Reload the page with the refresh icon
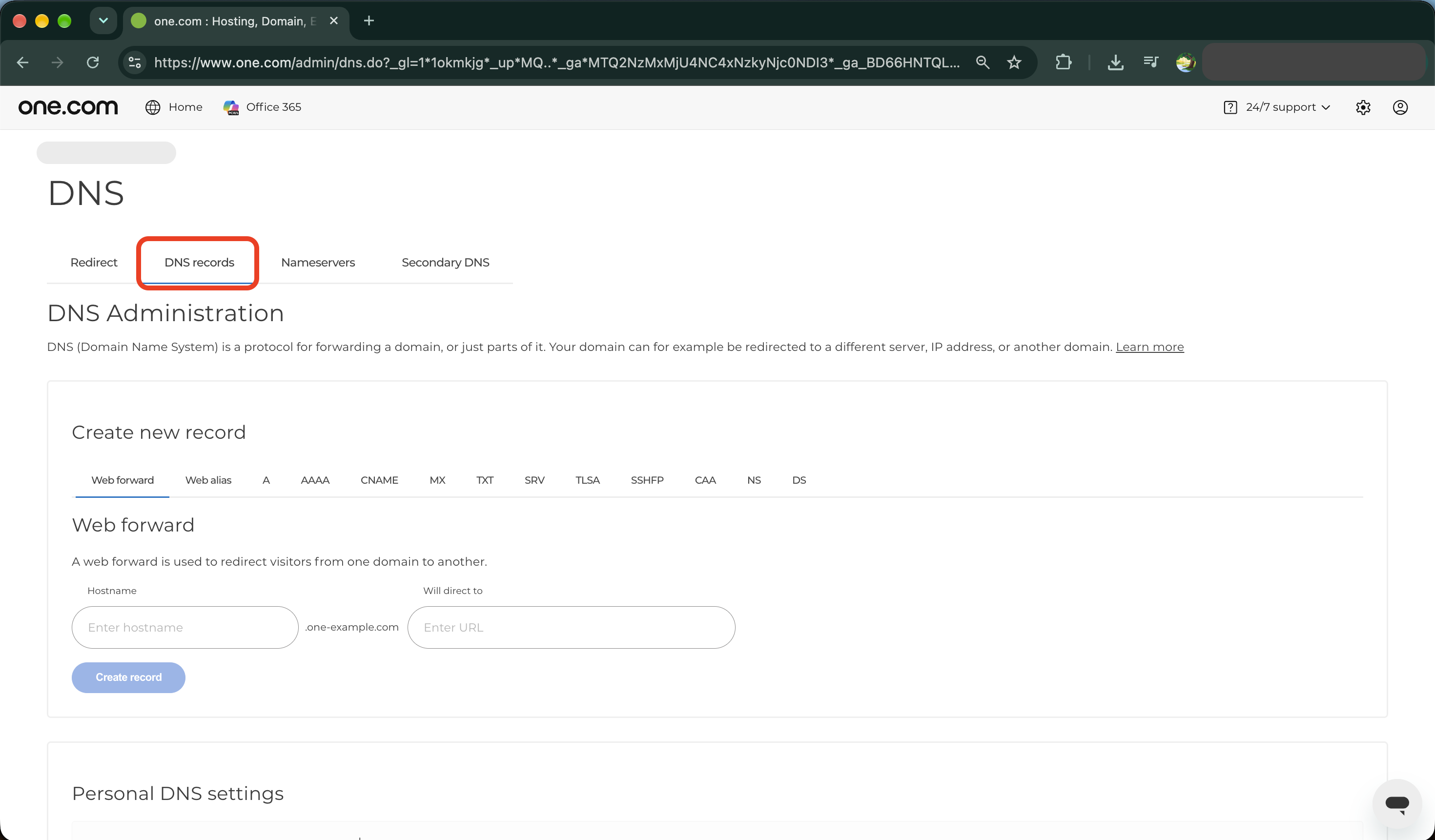 (x=93, y=62)
